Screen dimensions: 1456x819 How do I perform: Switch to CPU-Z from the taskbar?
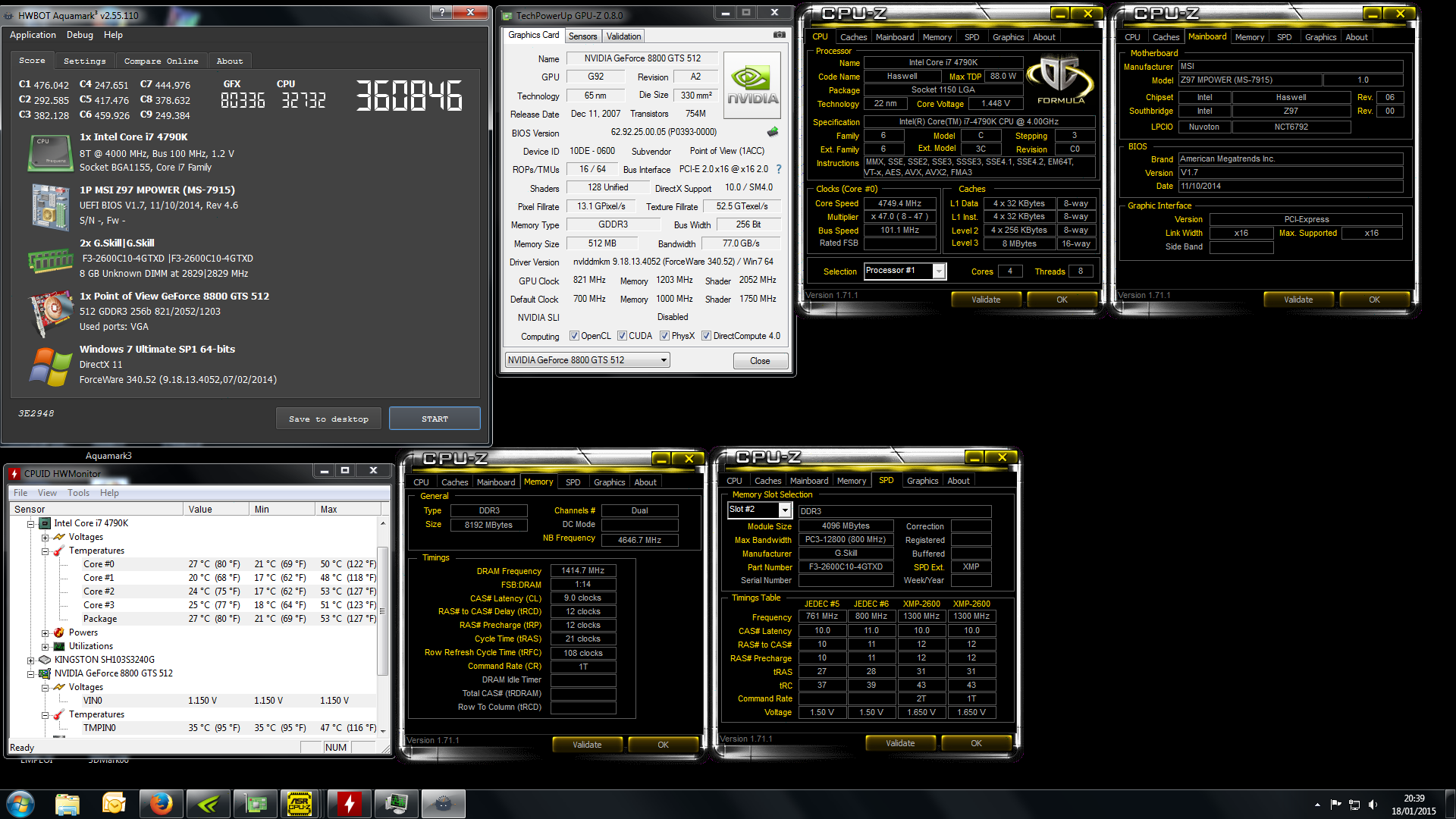pyautogui.click(x=300, y=803)
